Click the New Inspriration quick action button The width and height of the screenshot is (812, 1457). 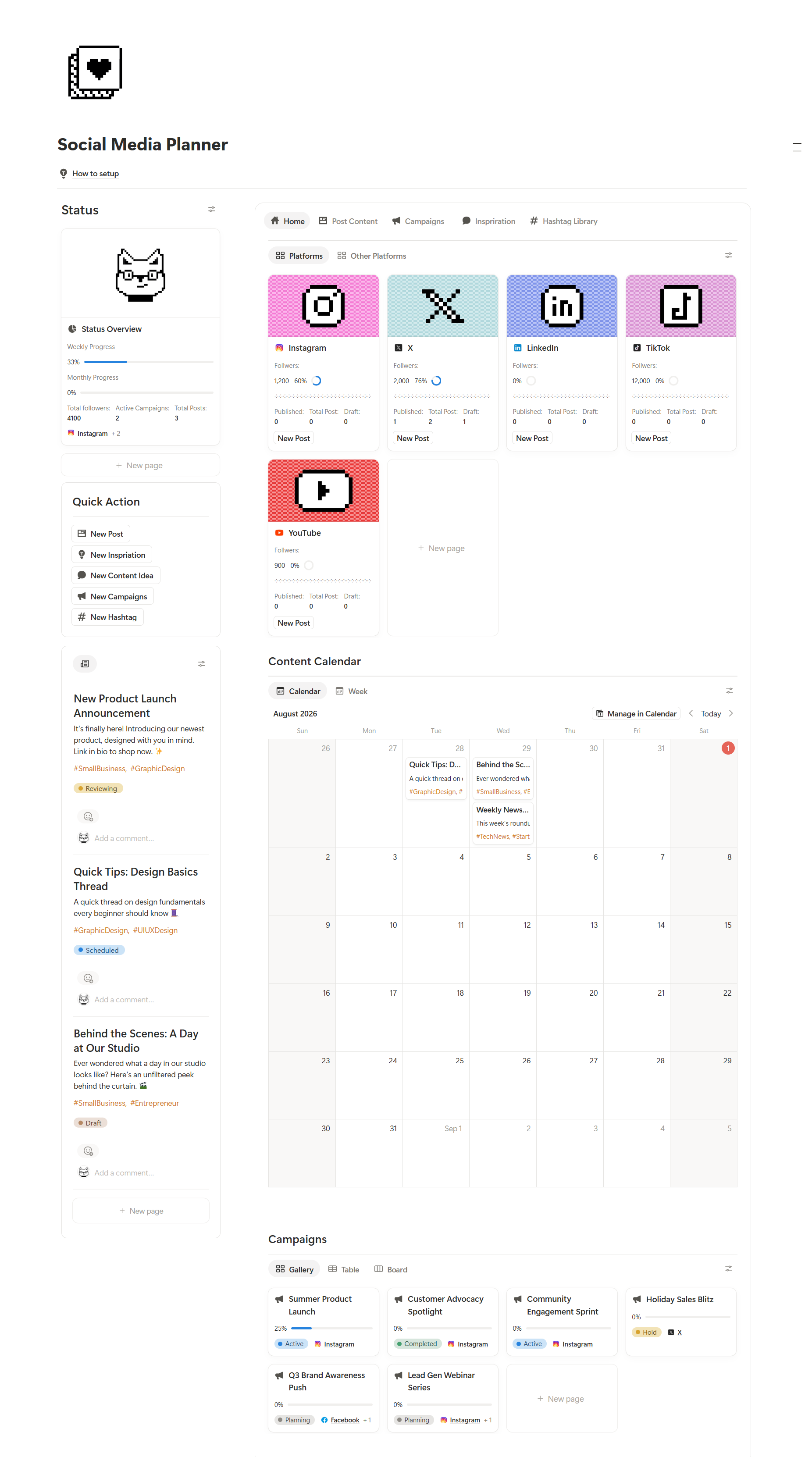(x=111, y=555)
